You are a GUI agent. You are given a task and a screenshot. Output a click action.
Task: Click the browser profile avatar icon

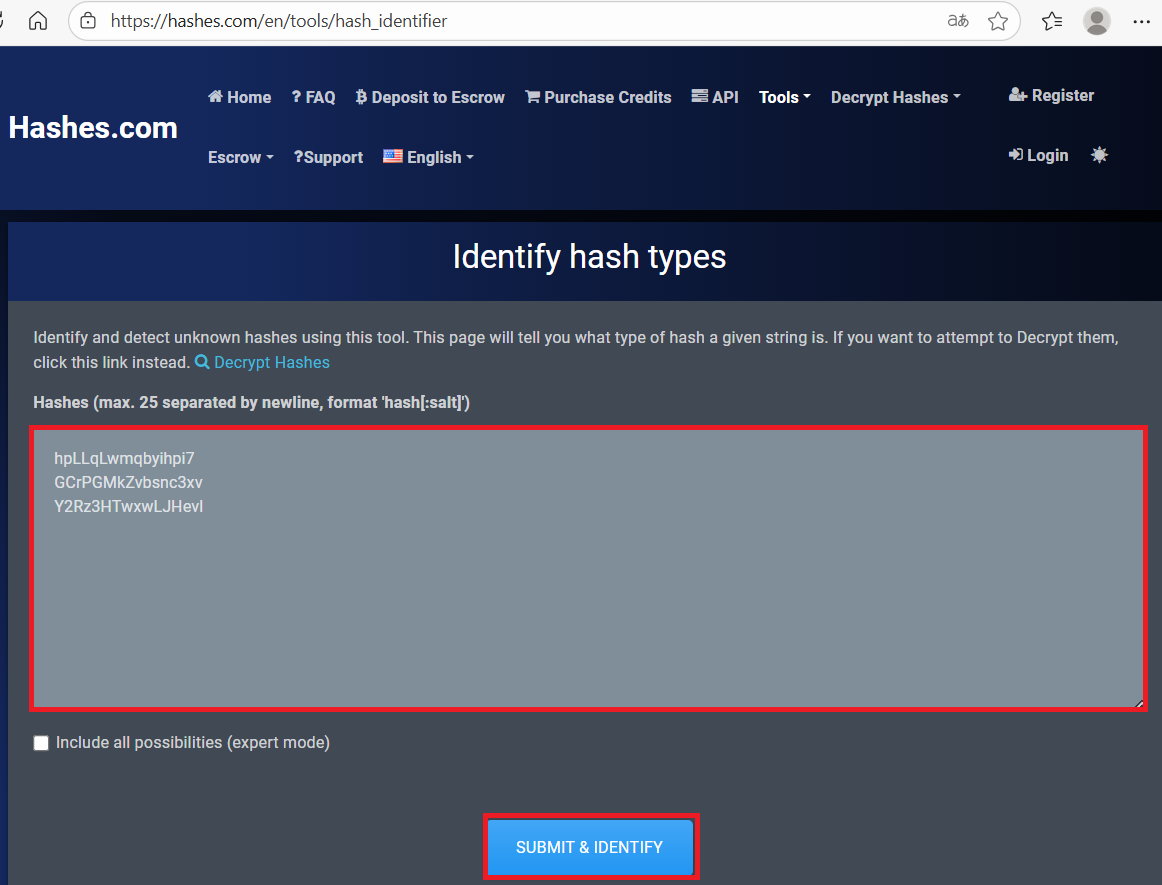pyautogui.click(x=1097, y=21)
